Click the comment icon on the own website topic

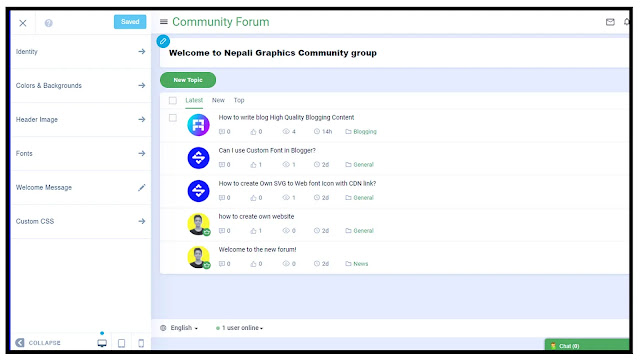click(222, 231)
